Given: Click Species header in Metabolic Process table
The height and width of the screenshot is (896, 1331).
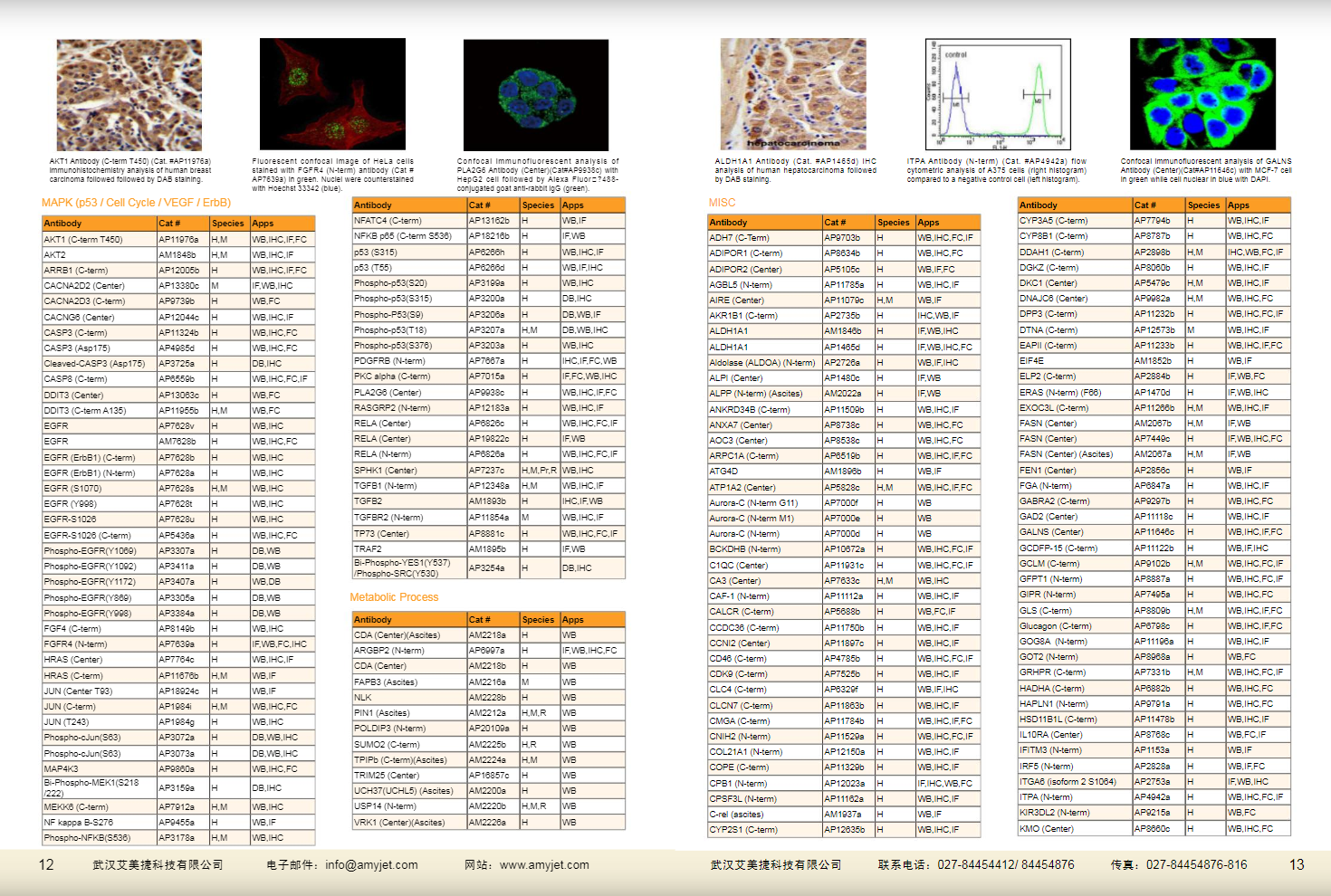Looking at the screenshot, I should pyautogui.click(x=538, y=620).
